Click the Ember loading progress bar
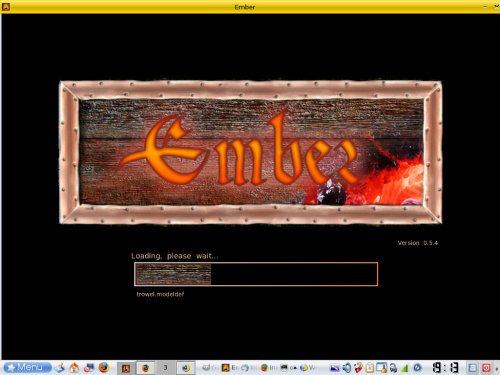 (x=256, y=274)
